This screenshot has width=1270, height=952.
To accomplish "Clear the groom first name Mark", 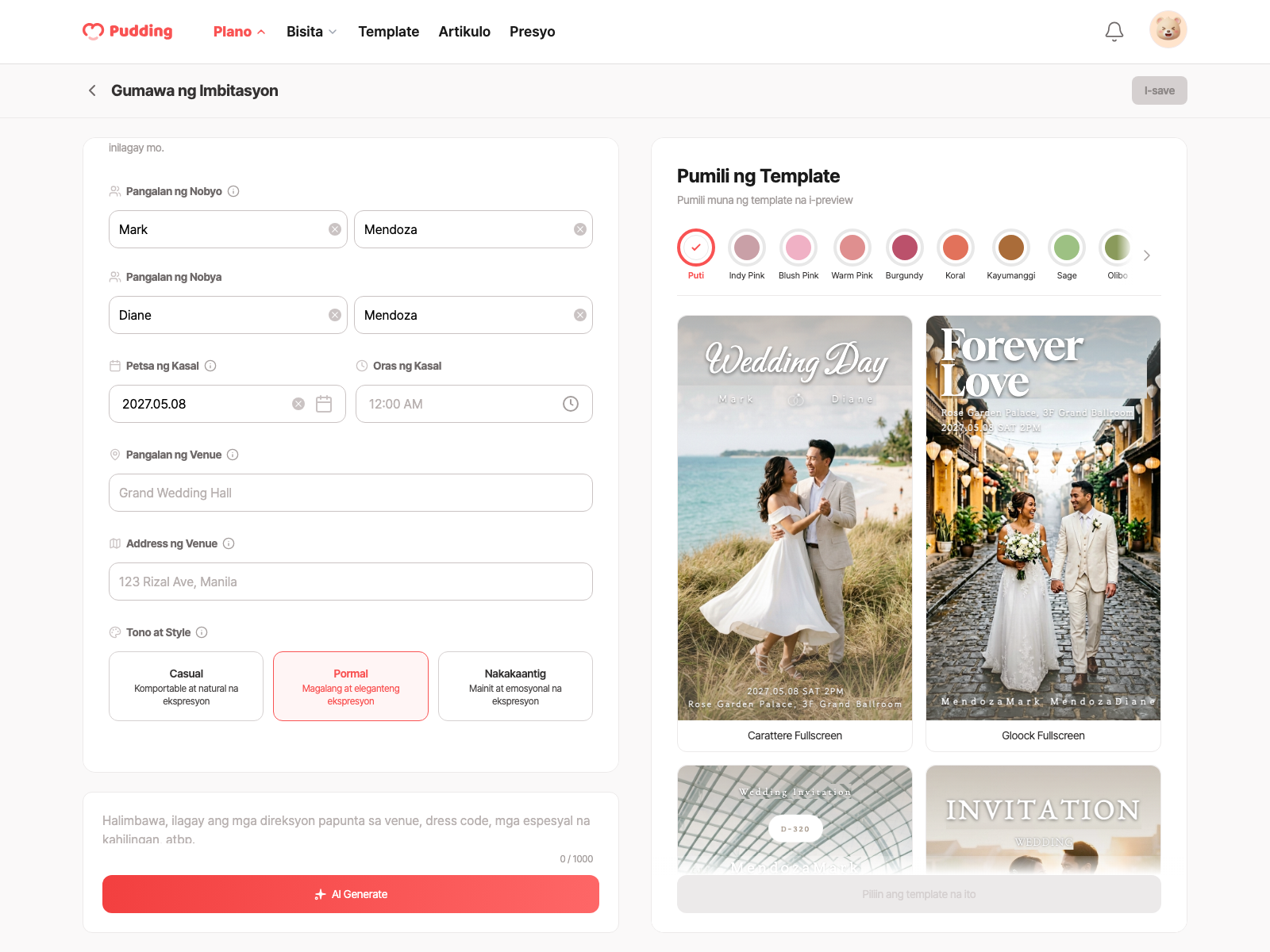I will 335,229.
